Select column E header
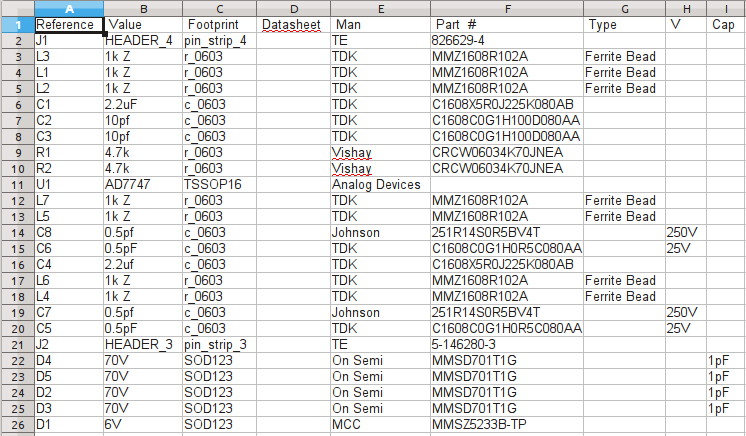This screenshot has width=746, height=436. pos(381,9)
